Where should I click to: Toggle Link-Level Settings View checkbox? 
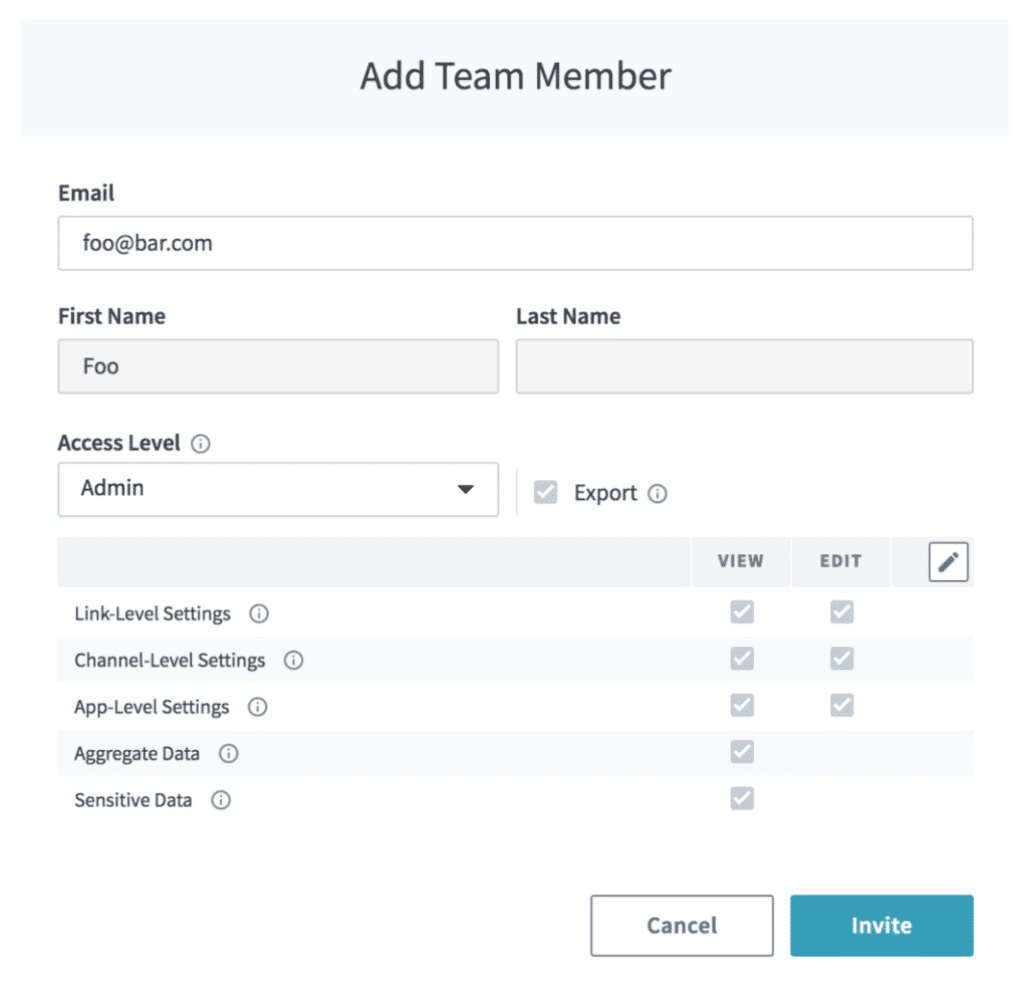point(741,612)
